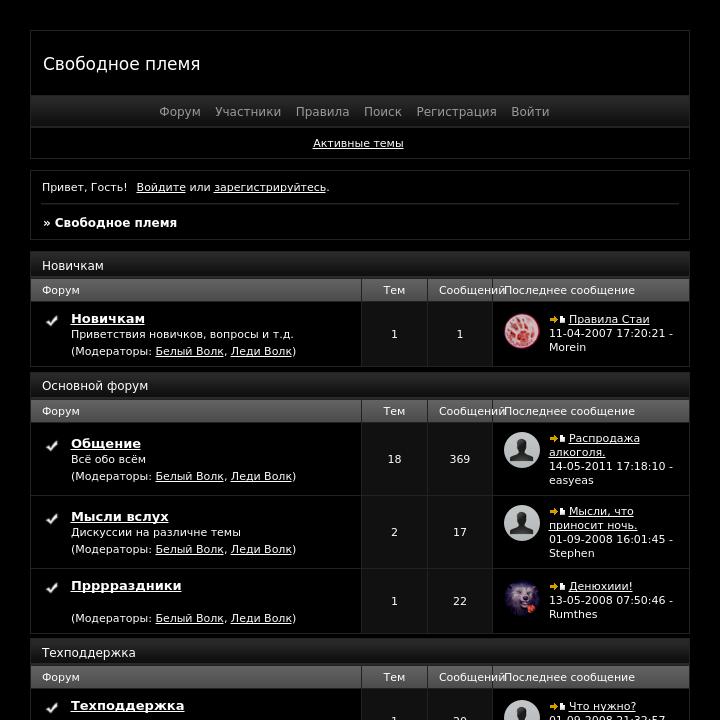
Task: Open the Регистрация page from the menu
Action: pyautogui.click(x=456, y=112)
